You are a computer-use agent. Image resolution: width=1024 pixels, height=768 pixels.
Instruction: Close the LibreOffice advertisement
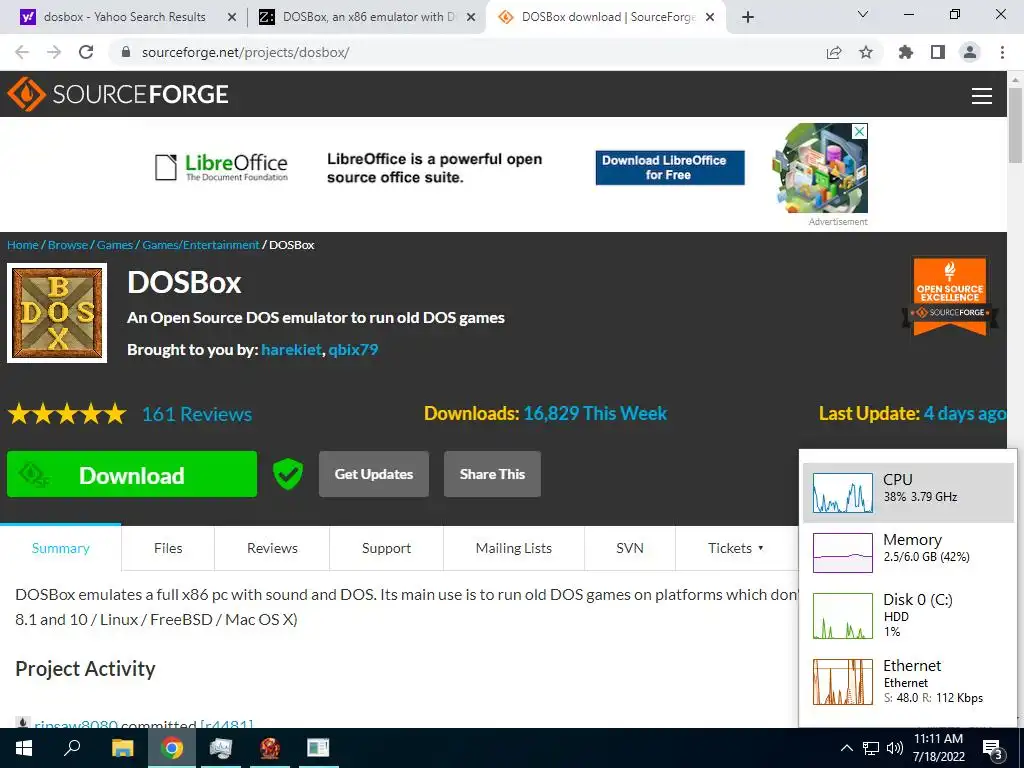[860, 131]
